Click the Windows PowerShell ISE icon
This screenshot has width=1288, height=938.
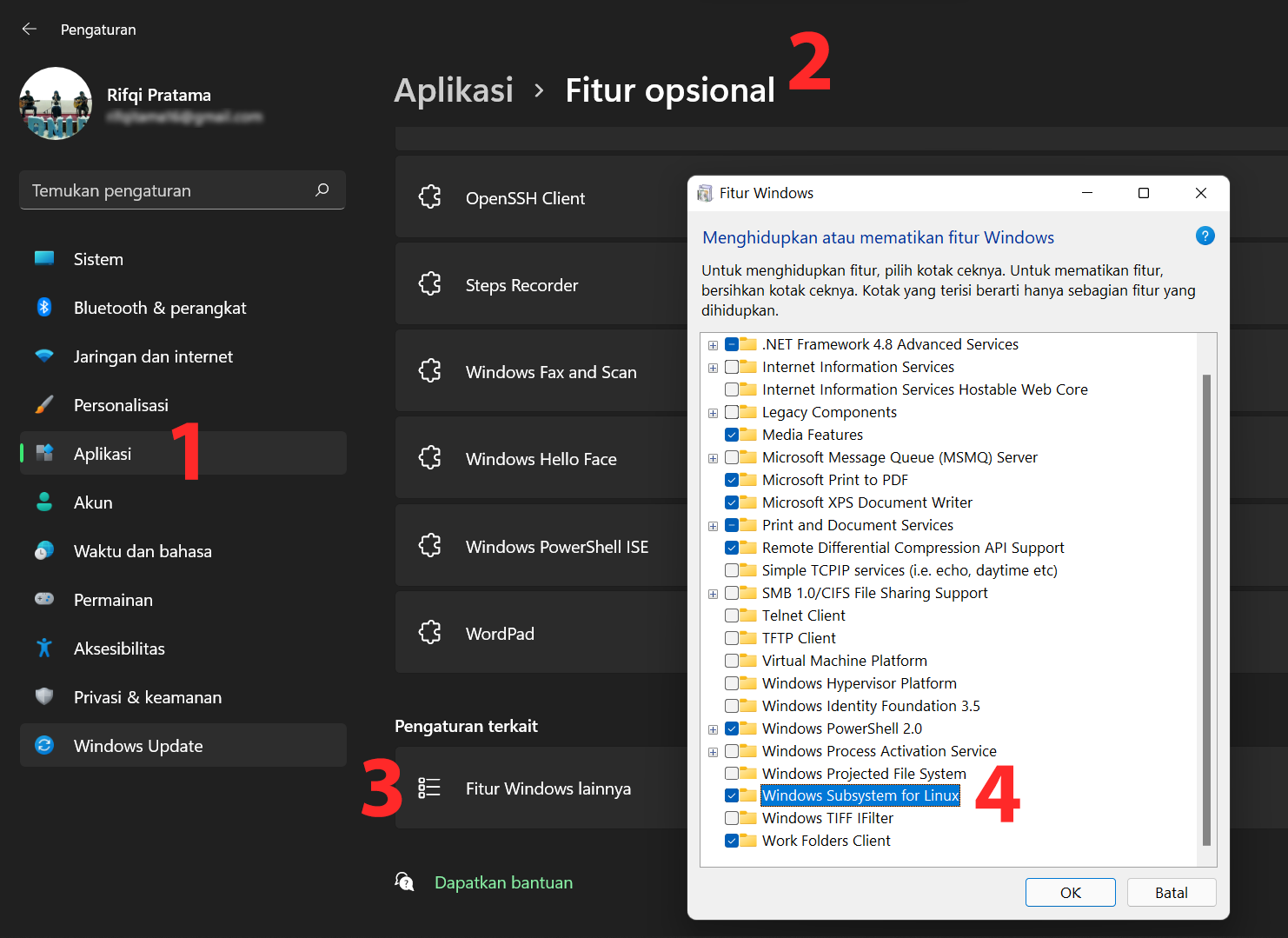pyautogui.click(x=430, y=545)
